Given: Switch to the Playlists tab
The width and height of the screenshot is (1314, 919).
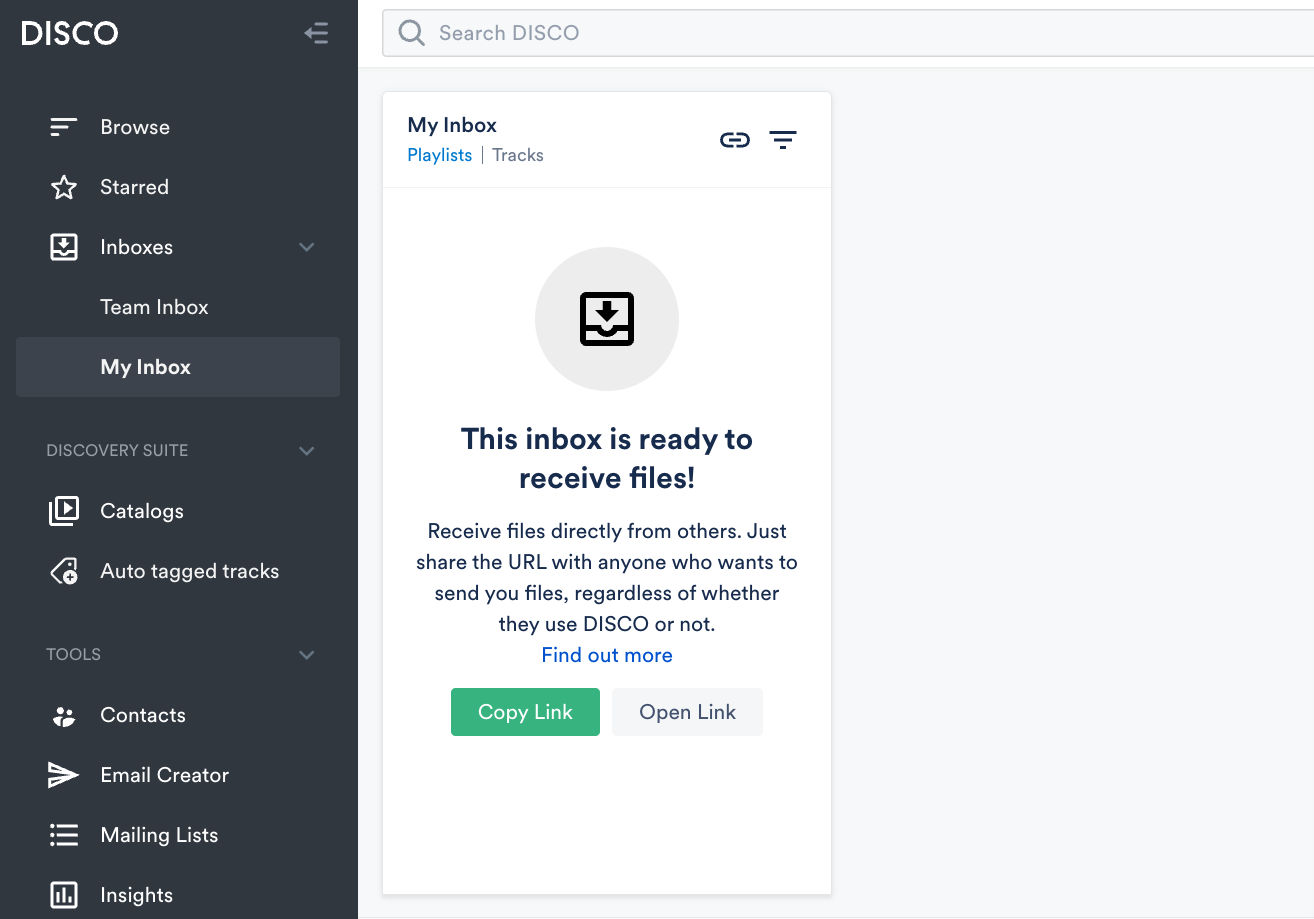Looking at the screenshot, I should click(x=439, y=155).
